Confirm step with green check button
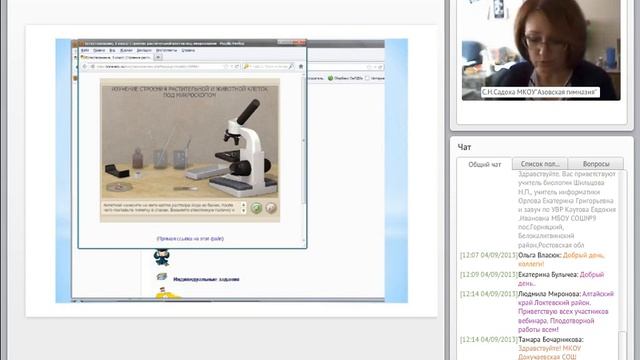The height and width of the screenshot is (360, 640). click(256, 208)
